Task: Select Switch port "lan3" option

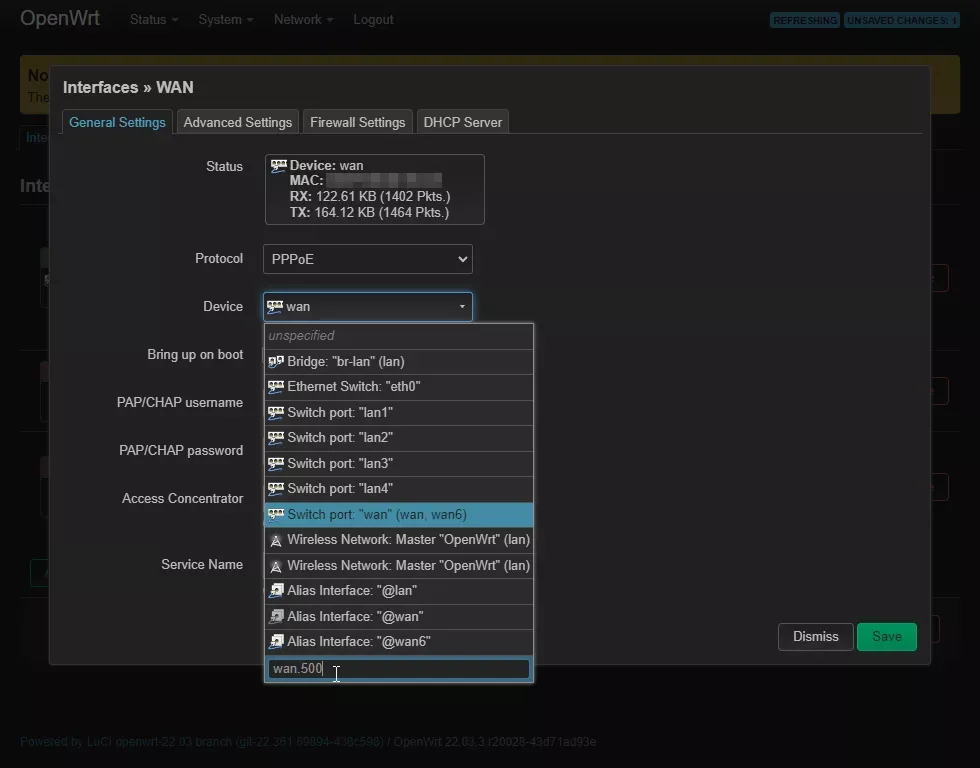Action: pos(399,464)
